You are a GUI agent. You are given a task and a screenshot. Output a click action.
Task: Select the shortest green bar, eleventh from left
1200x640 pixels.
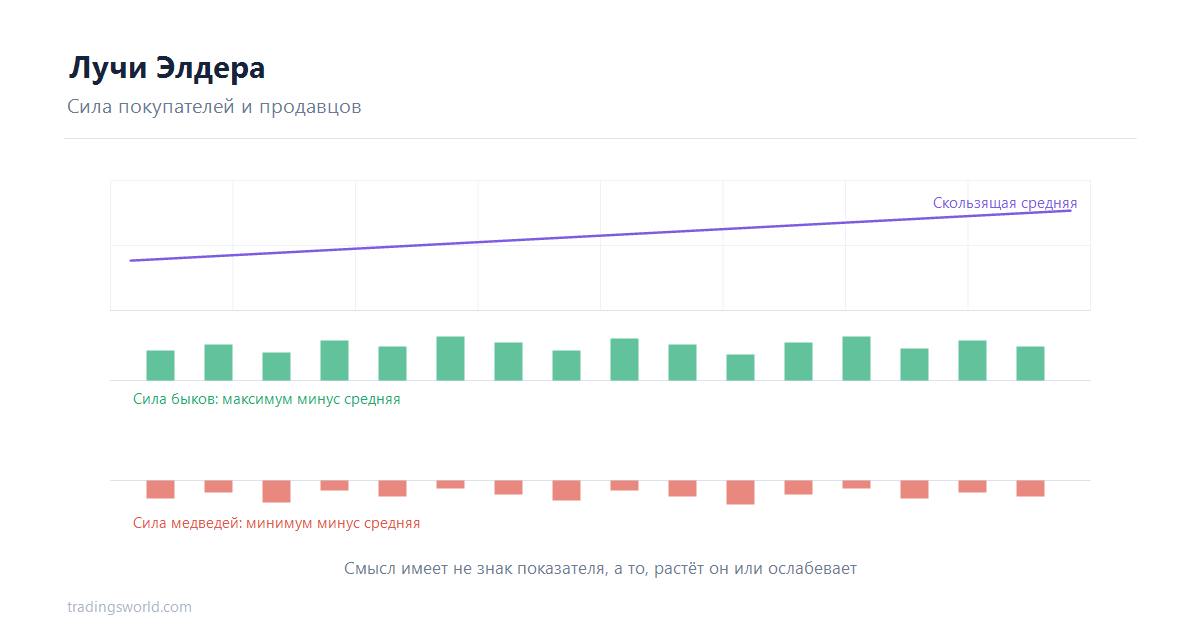point(740,367)
